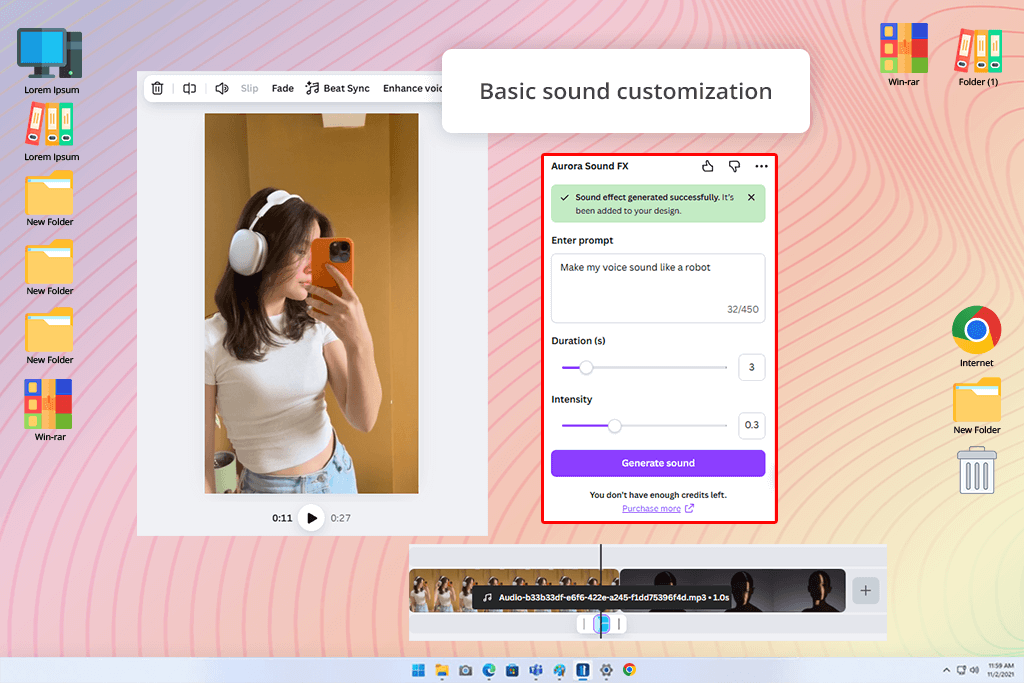Screen dimensions: 1024x683
Task: Launch Microsoft Edge from taskbar
Action: [489, 670]
